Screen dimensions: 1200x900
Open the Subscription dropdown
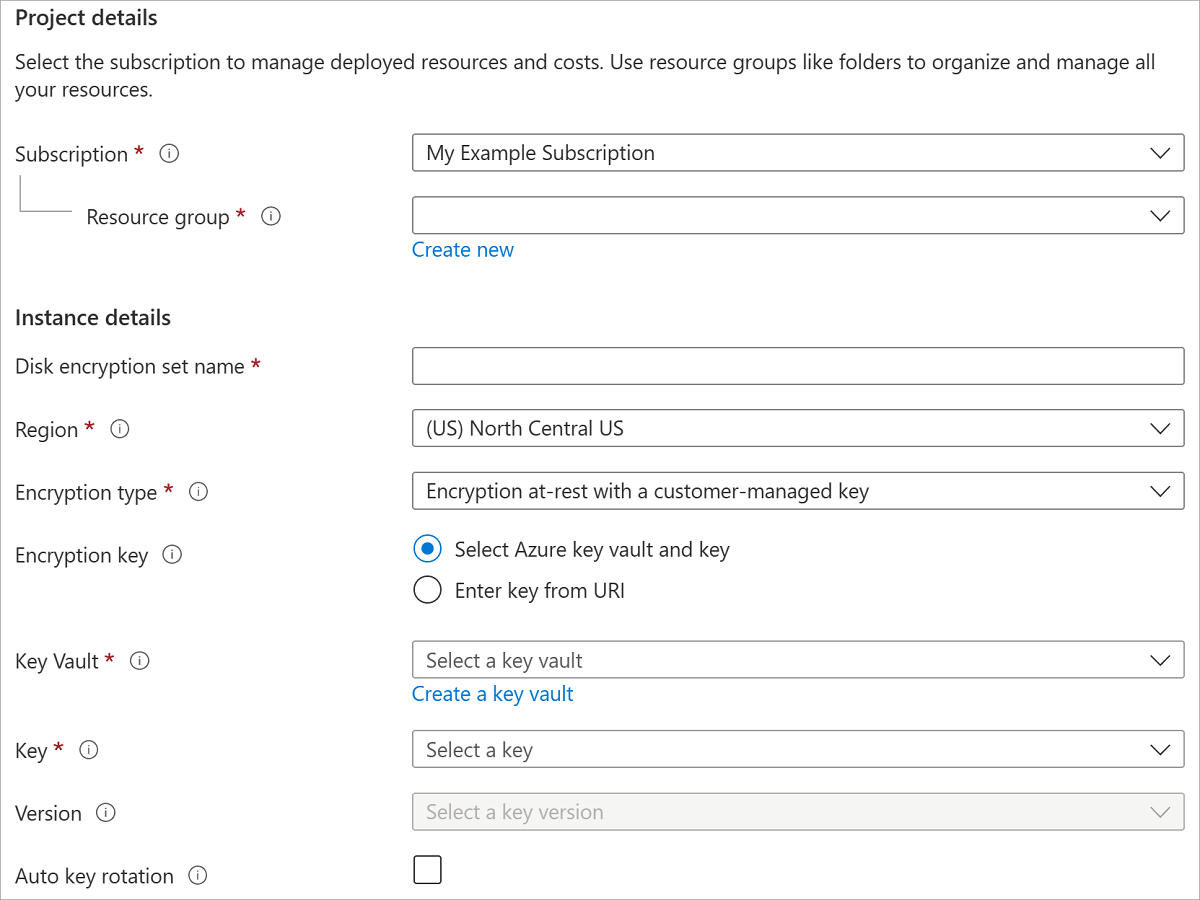point(798,153)
